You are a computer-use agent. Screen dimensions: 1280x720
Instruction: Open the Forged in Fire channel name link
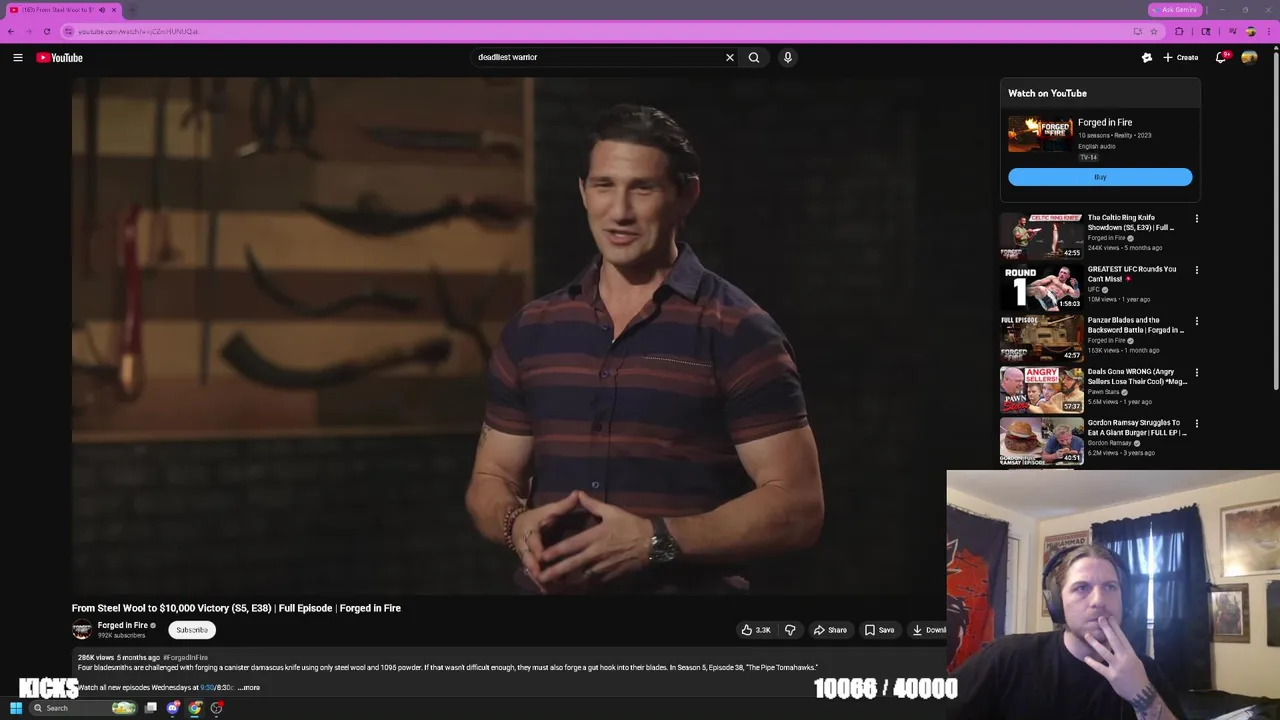coord(122,625)
